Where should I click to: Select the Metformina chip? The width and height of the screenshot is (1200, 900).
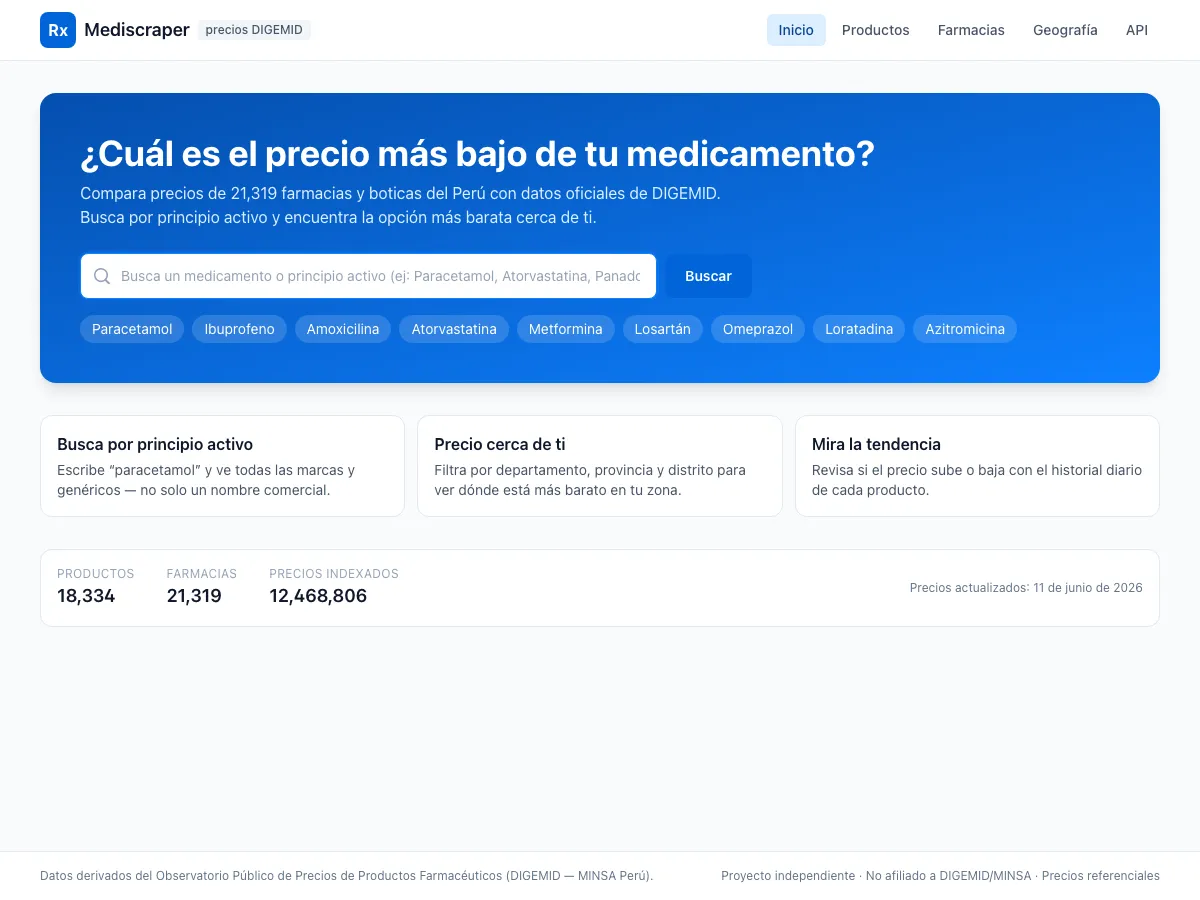[566, 329]
